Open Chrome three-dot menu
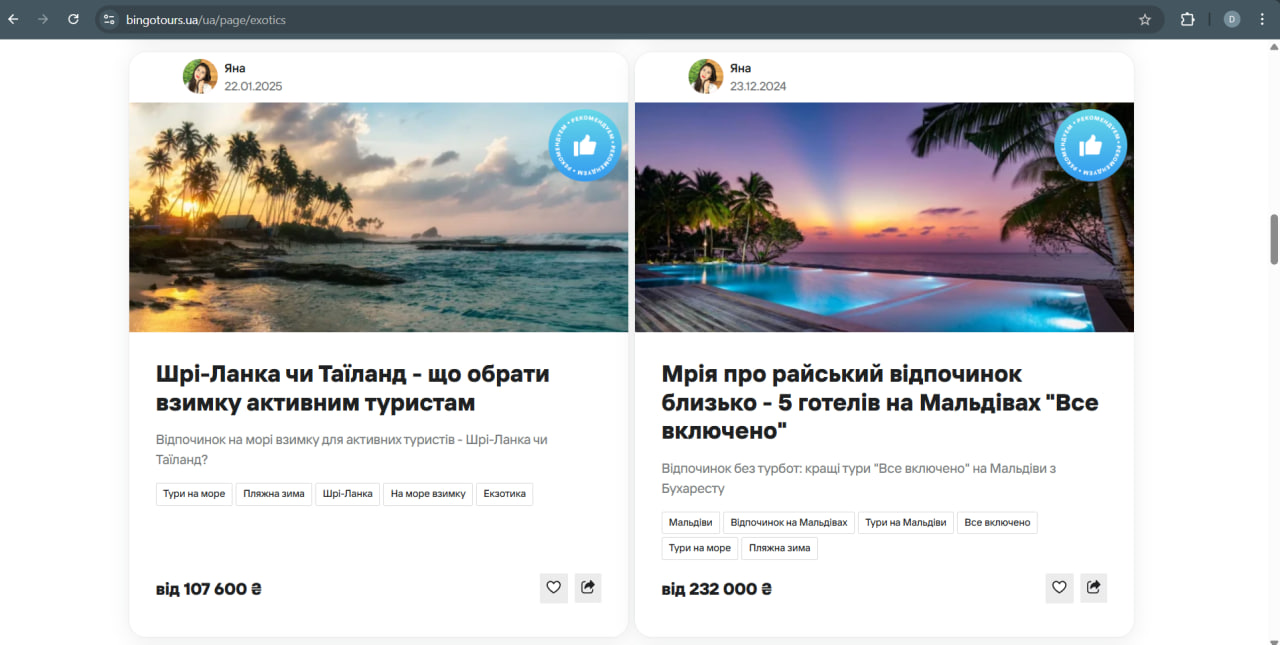This screenshot has height=645, width=1280. (1262, 19)
